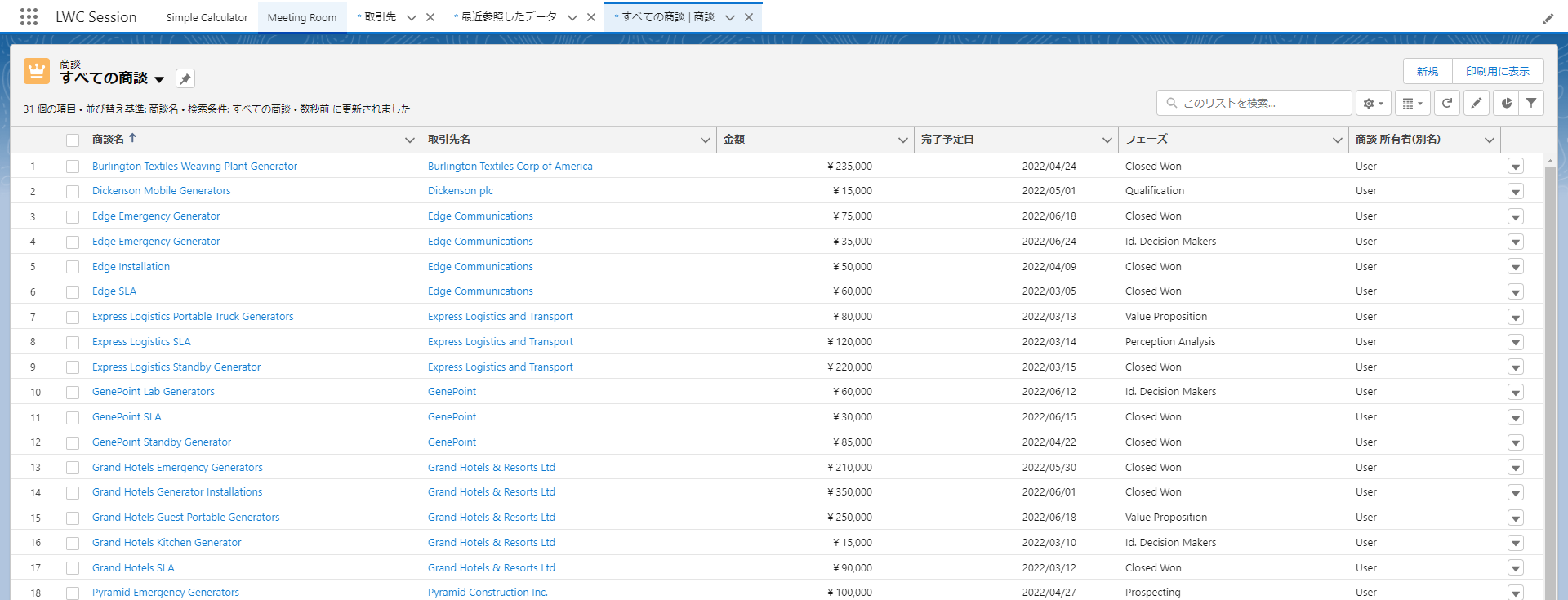This screenshot has height=600, width=1568.
Task: Open the App Launcher grid icon
Action: tap(29, 17)
